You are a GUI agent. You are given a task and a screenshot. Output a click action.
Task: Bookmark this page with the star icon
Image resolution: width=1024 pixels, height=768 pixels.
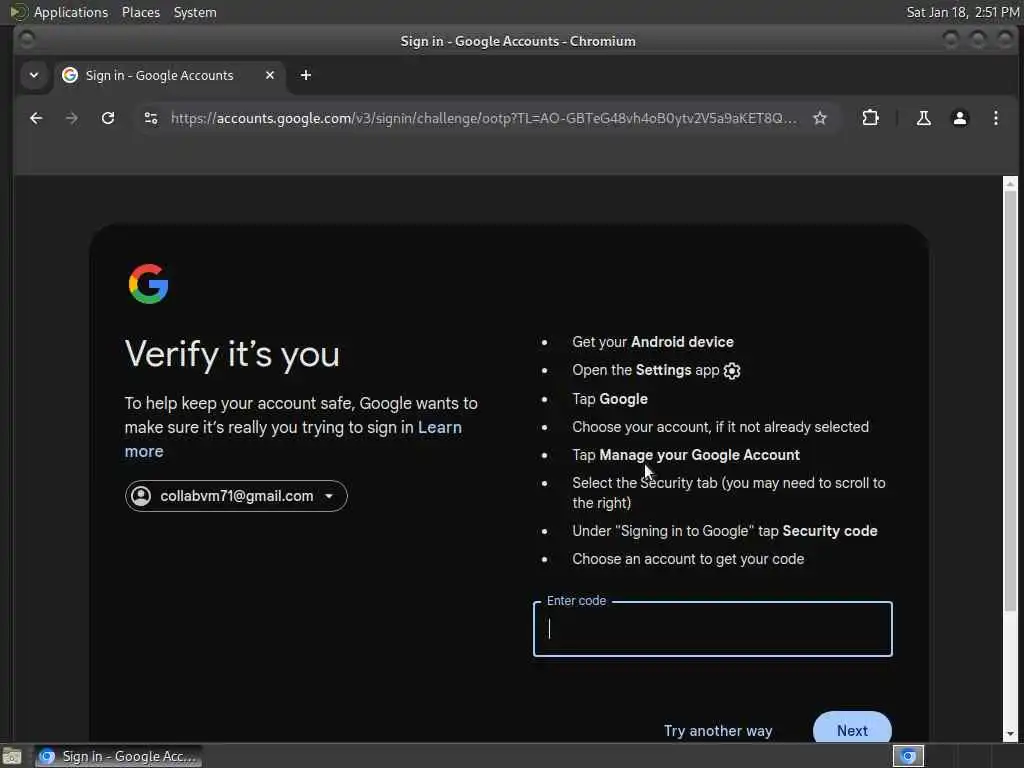pos(820,118)
